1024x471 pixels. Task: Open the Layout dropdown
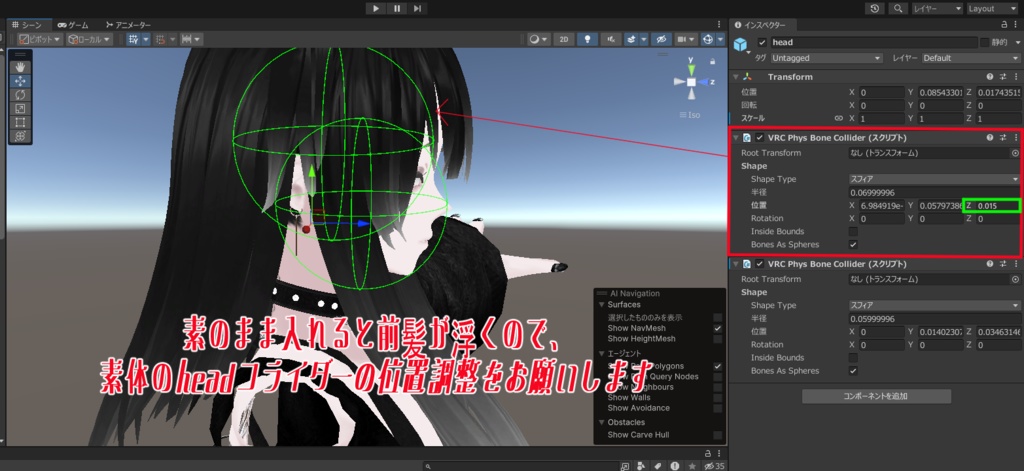pos(991,8)
